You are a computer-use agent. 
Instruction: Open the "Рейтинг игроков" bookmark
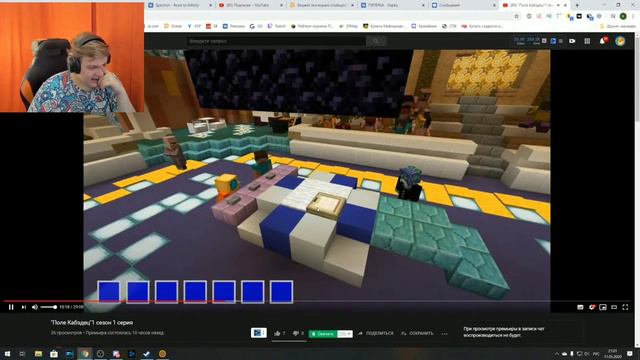click(312, 26)
